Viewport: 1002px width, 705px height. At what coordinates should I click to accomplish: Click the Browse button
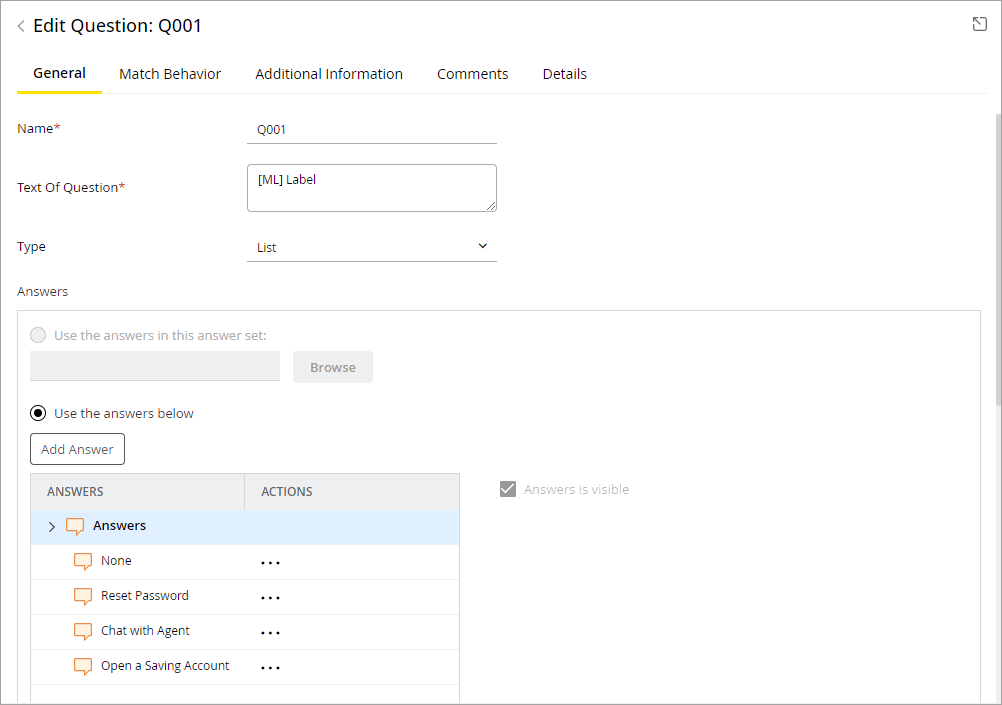coord(332,367)
